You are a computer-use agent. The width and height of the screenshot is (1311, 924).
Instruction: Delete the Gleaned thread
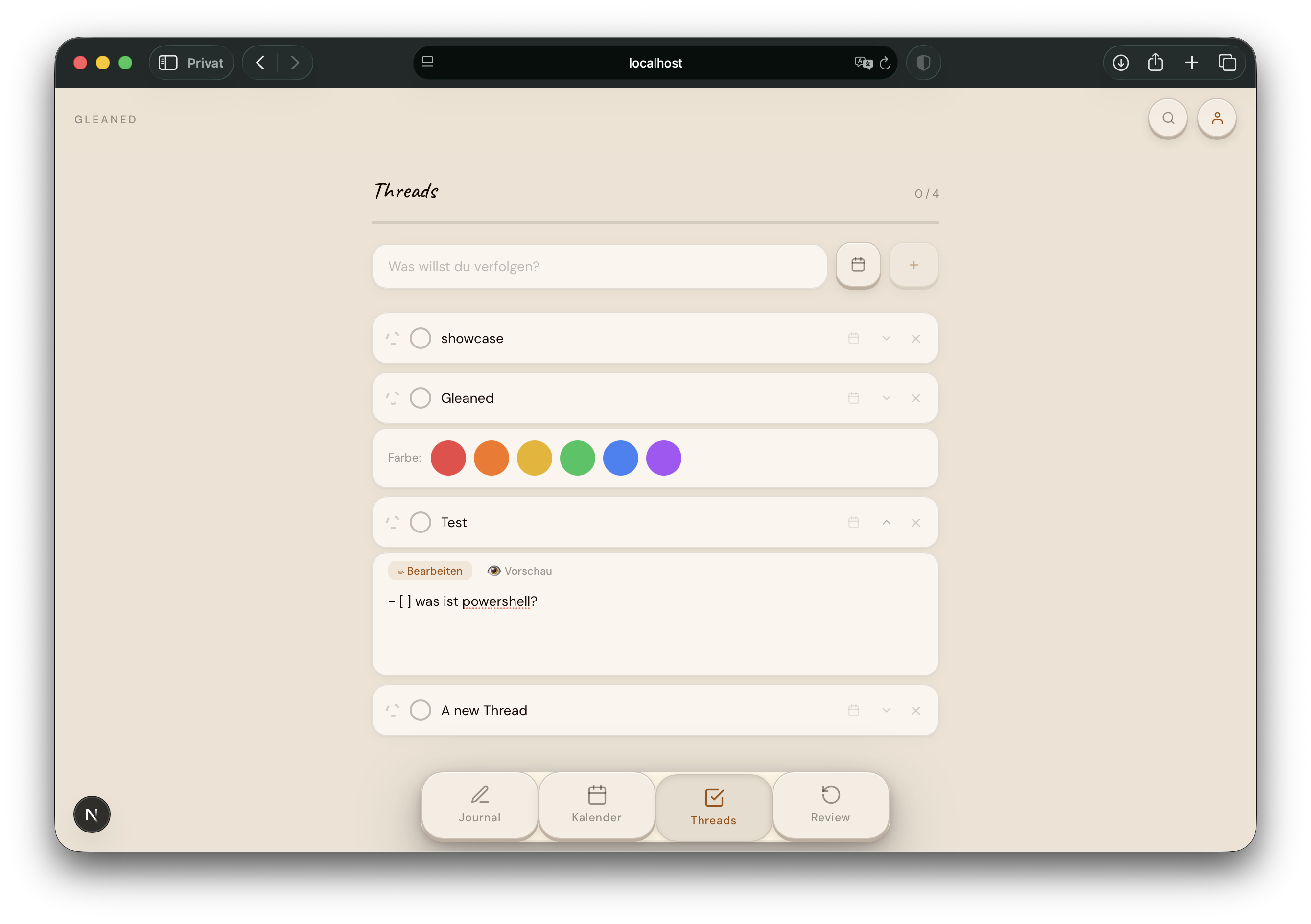916,398
